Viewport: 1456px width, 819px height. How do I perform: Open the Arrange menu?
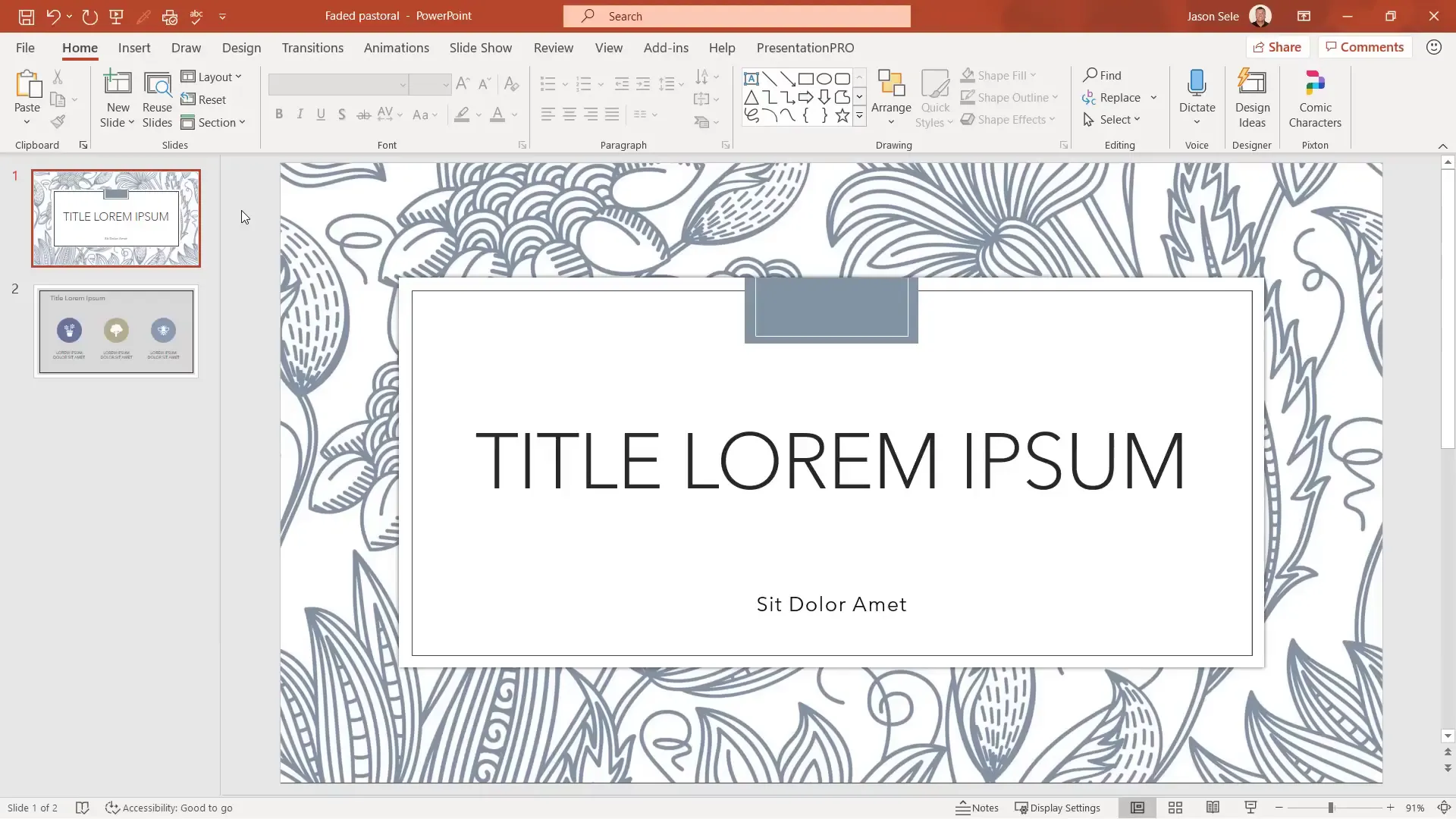pos(890,97)
